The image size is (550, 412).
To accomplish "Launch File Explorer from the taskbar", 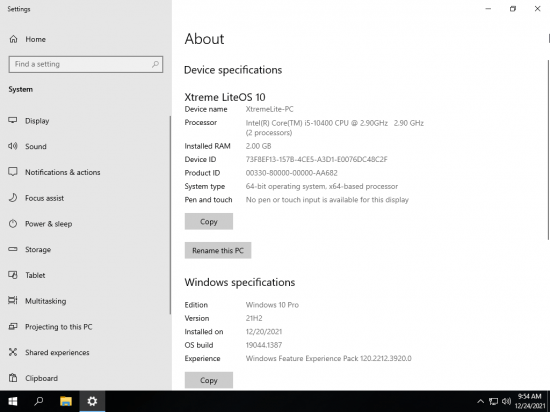I will (66, 401).
